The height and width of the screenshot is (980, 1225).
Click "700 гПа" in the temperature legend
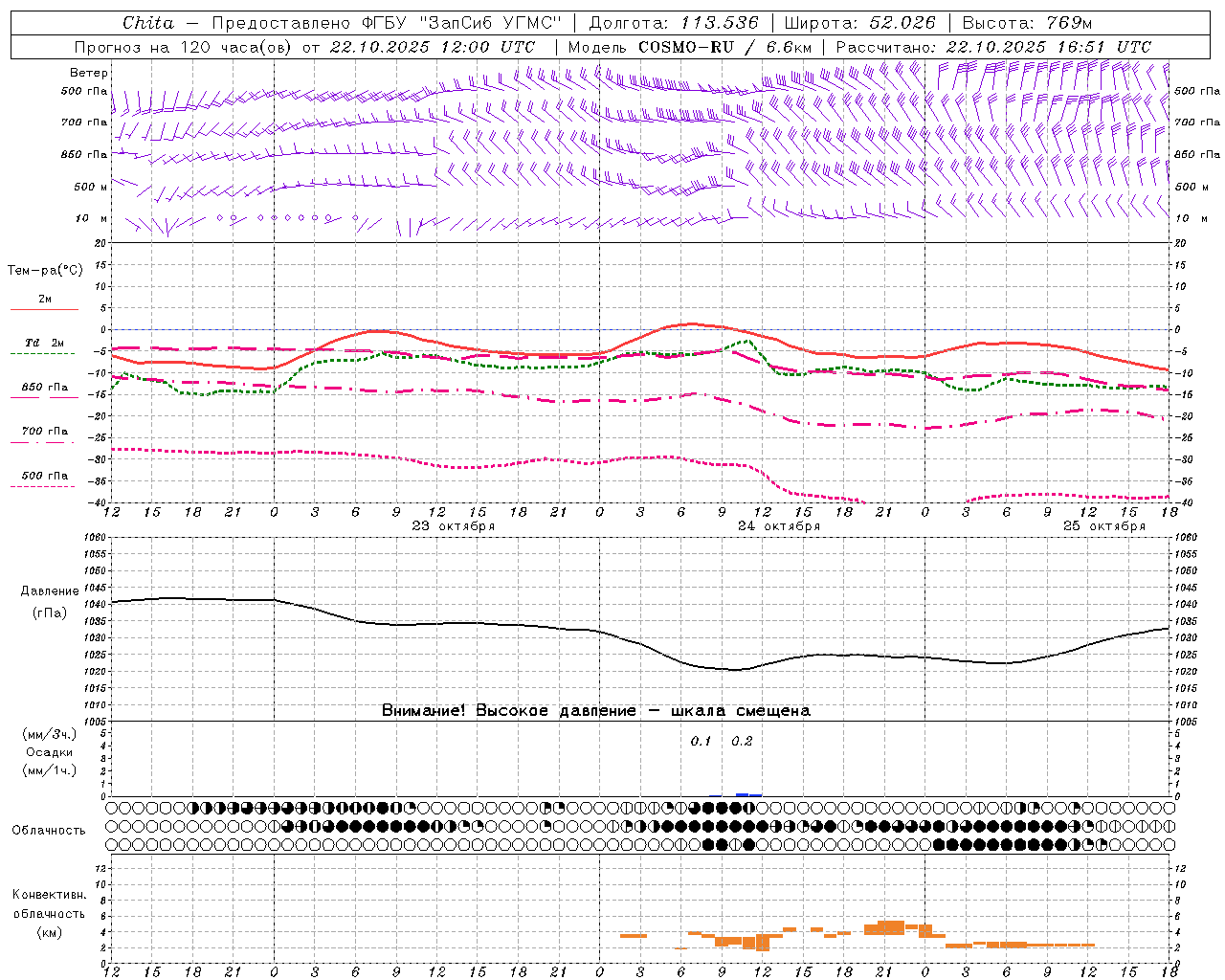tap(44, 432)
